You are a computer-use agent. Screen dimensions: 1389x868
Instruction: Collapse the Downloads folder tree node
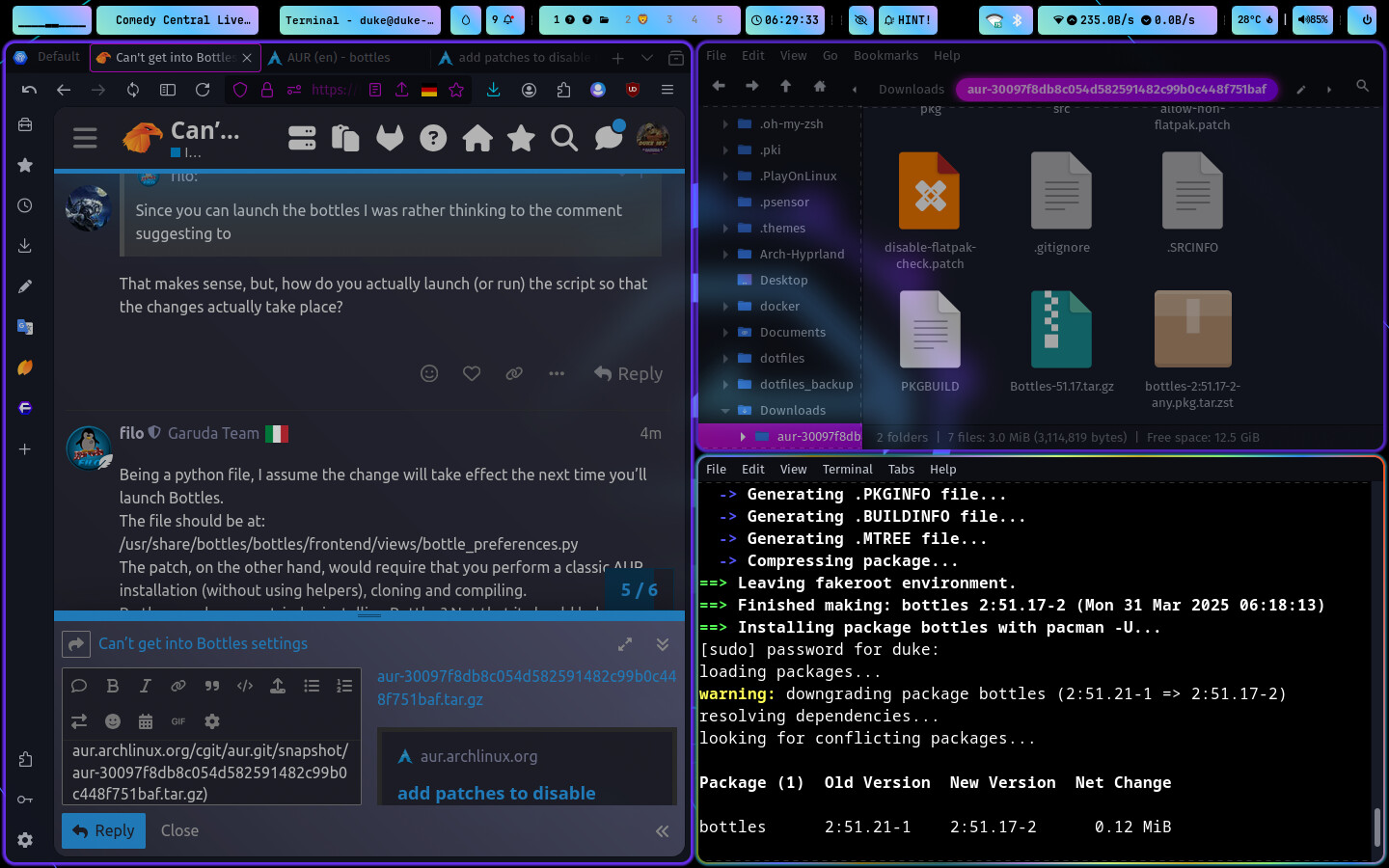coord(725,410)
